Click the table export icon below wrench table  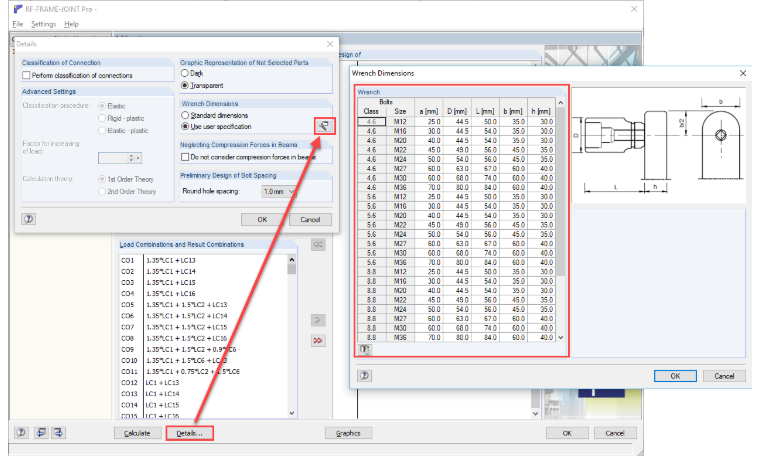tap(365, 349)
